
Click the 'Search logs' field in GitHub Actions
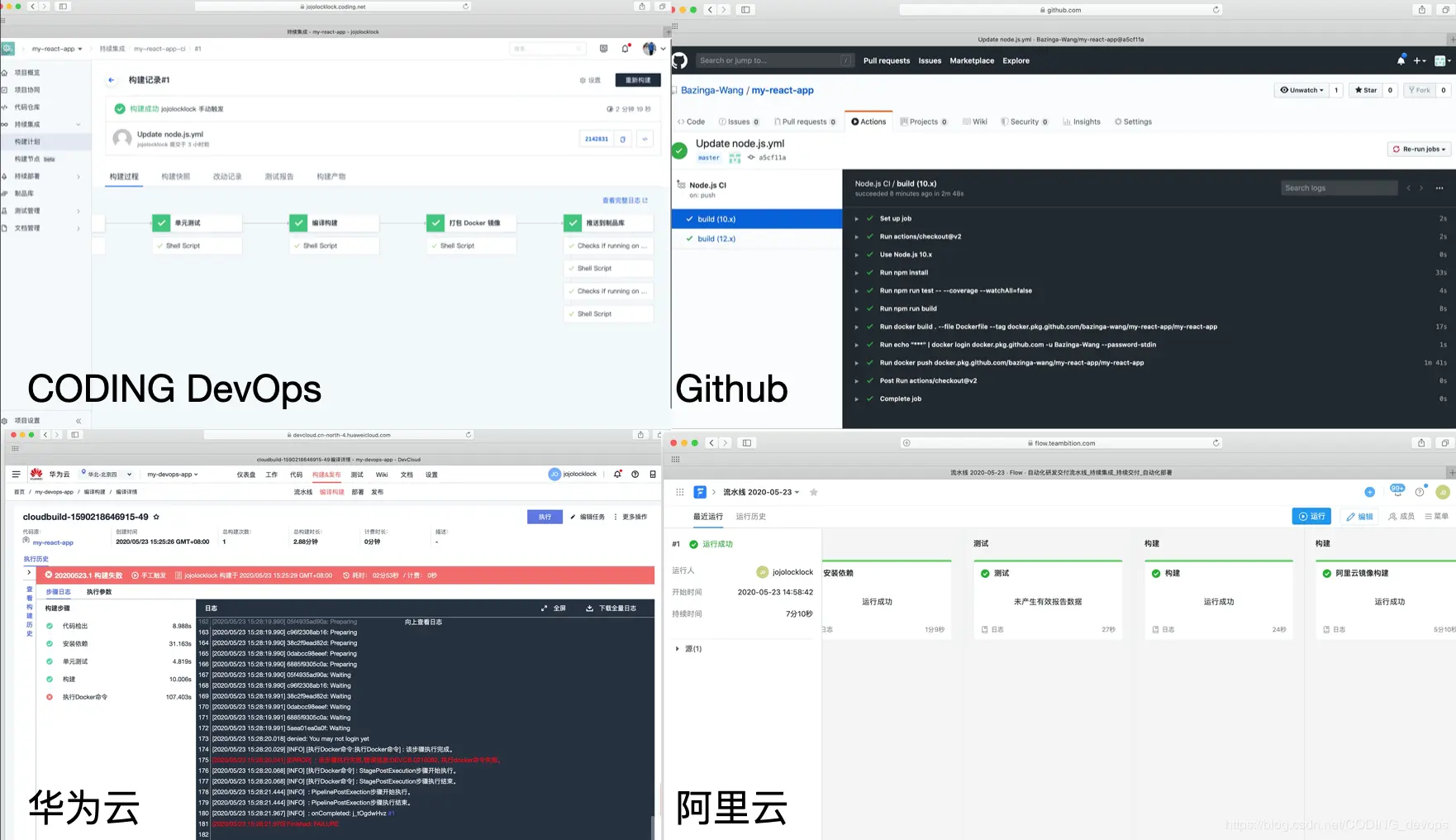1339,189
